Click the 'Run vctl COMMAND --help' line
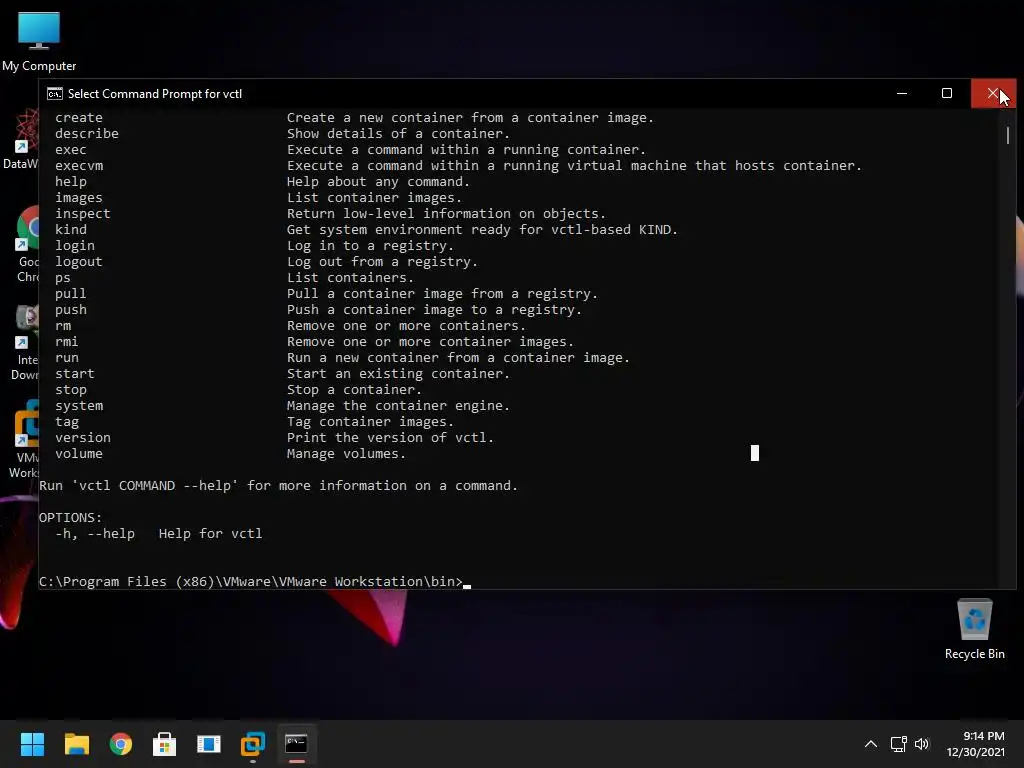The width and height of the screenshot is (1024, 768). [278, 485]
